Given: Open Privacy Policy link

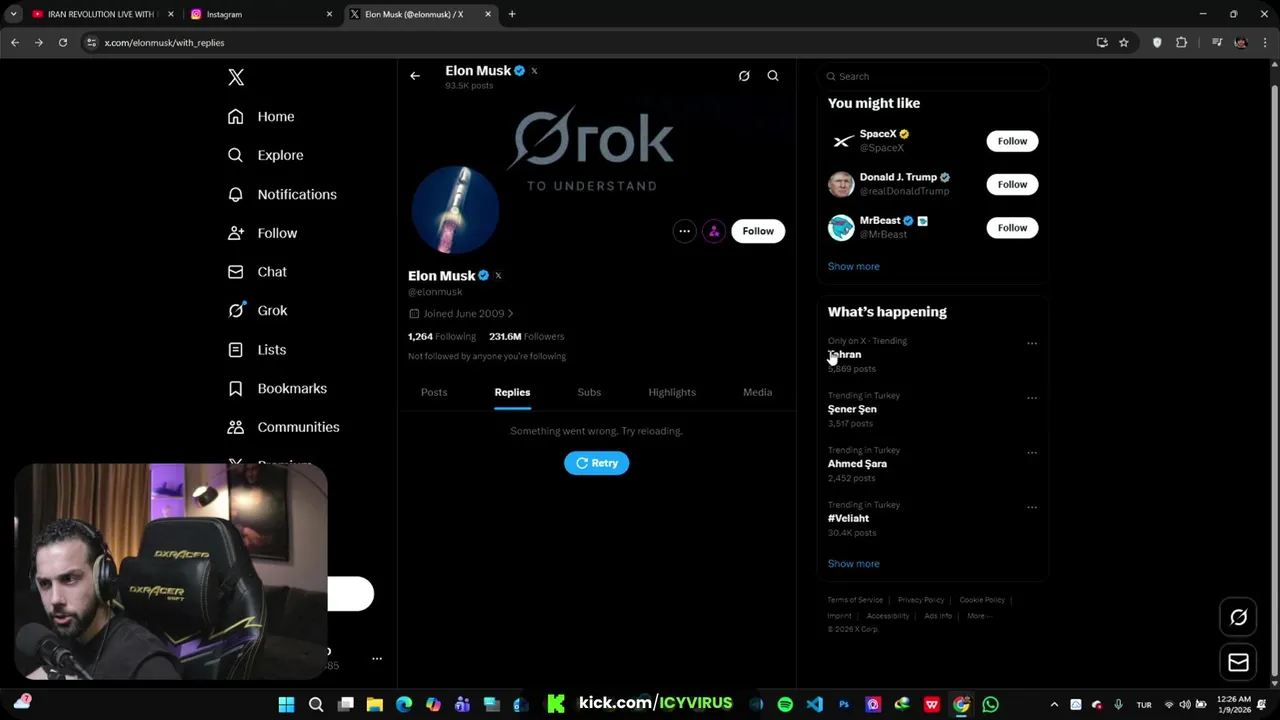Looking at the screenshot, I should click(x=921, y=600).
